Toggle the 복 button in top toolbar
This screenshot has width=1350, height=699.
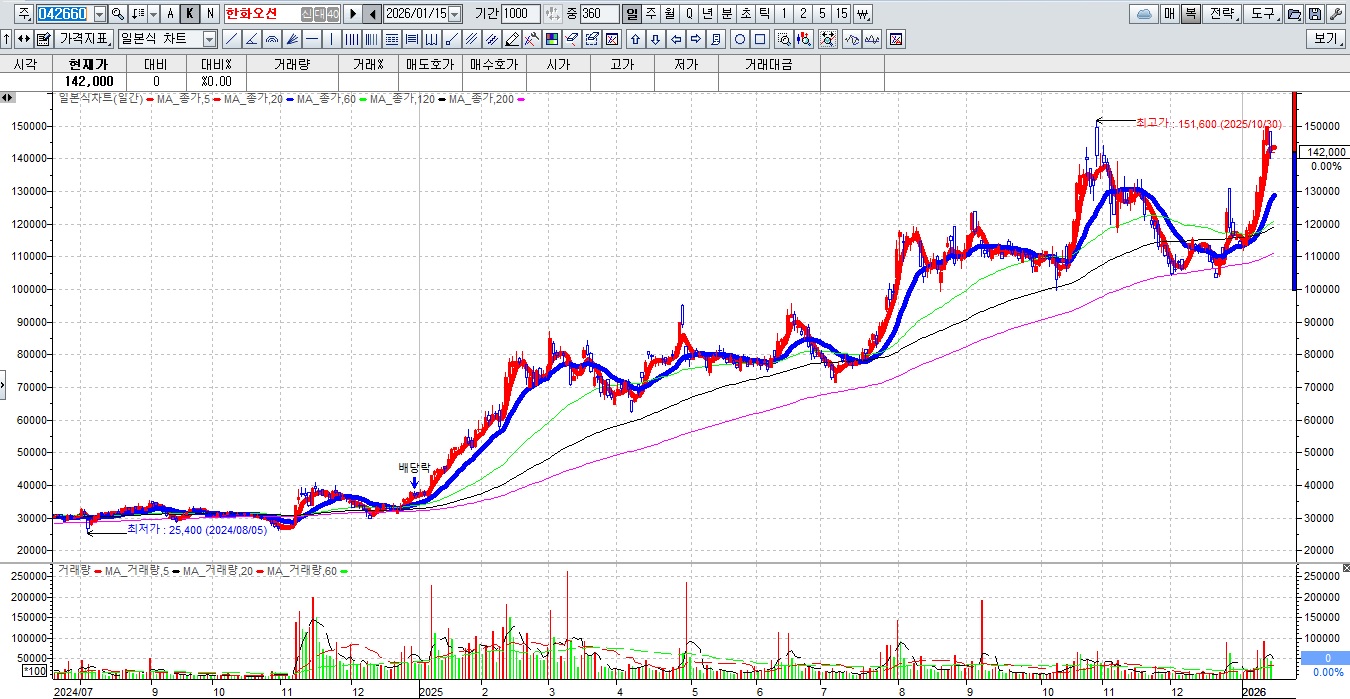(1191, 14)
